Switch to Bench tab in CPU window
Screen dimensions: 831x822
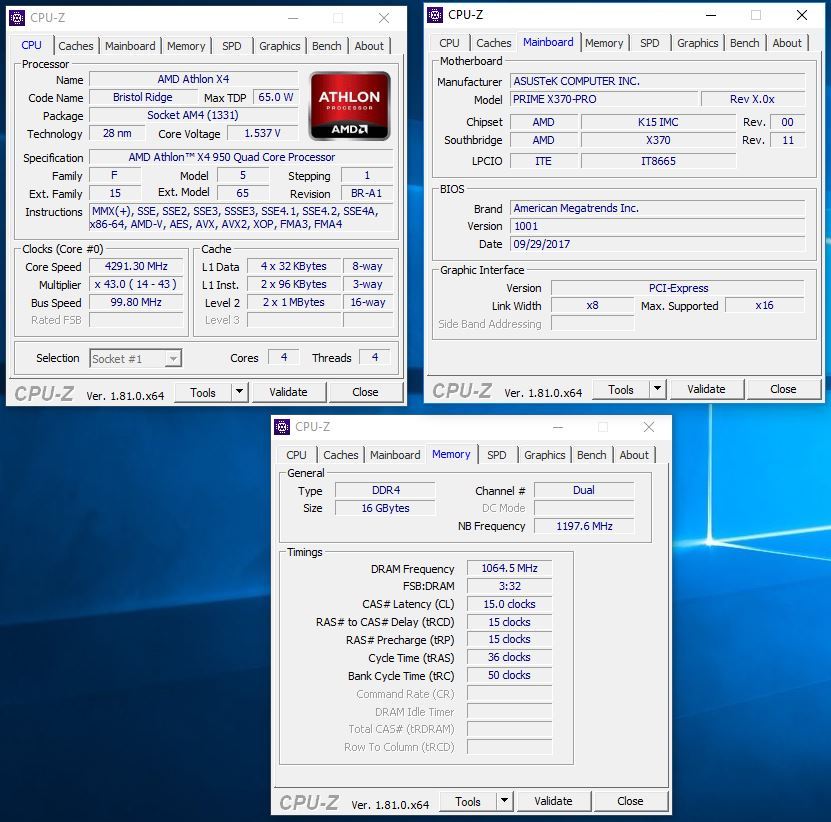click(326, 46)
